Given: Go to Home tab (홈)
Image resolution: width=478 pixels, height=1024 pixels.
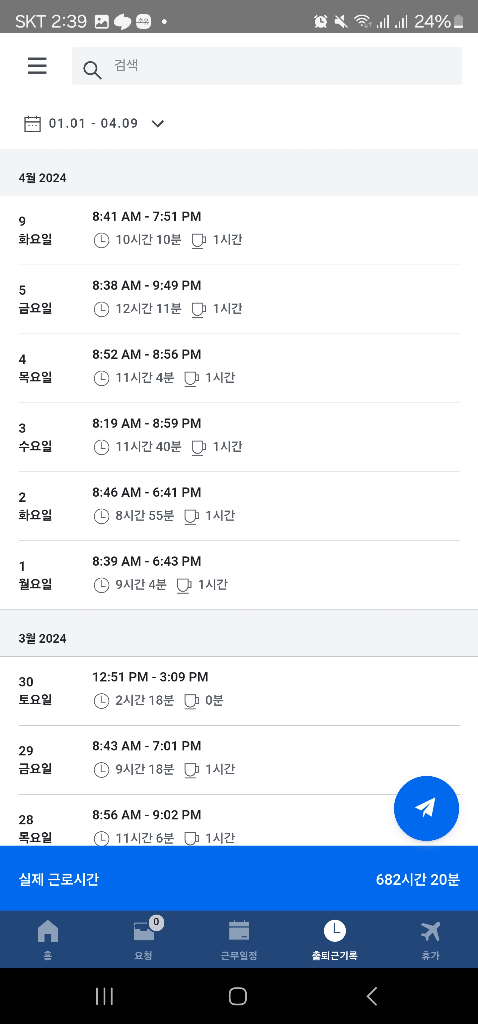Looking at the screenshot, I should pyautogui.click(x=48, y=940).
